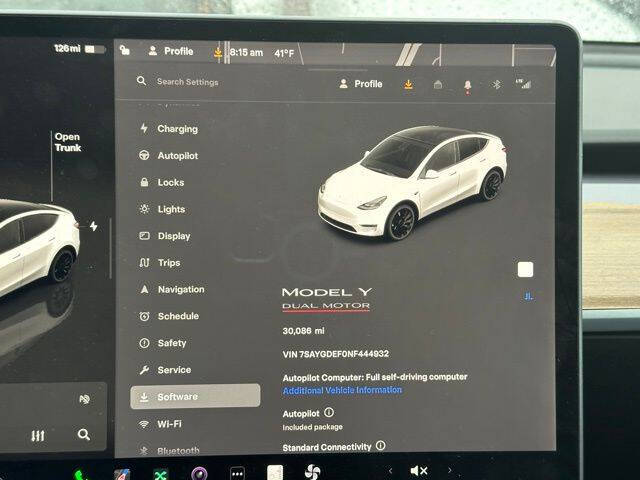Tap Open Trunk on the car view
Screen dimensions: 640x480
coord(68,142)
